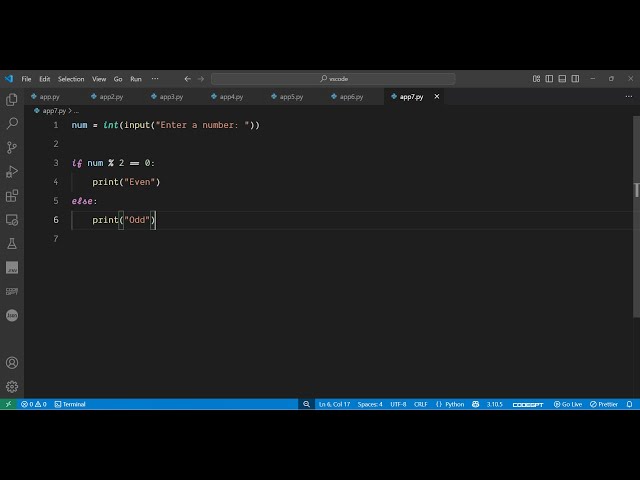Go back with the left arrow
The height and width of the screenshot is (480, 640).
pos(187,79)
